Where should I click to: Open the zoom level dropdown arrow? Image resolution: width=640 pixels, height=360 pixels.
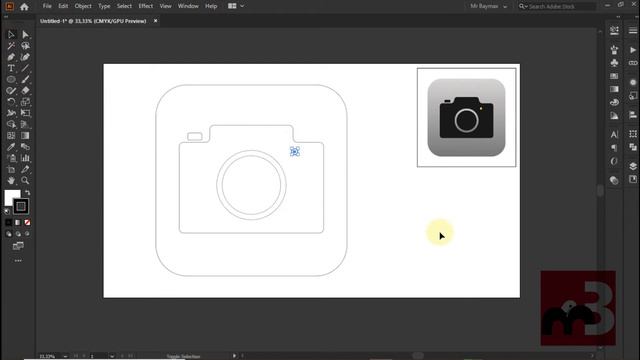click(65, 356)
